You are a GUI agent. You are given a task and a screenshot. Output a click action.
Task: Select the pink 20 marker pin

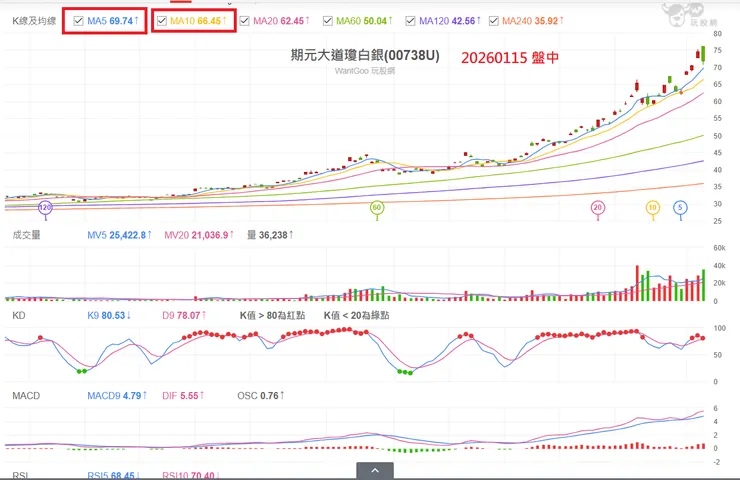tap(598, 209)
